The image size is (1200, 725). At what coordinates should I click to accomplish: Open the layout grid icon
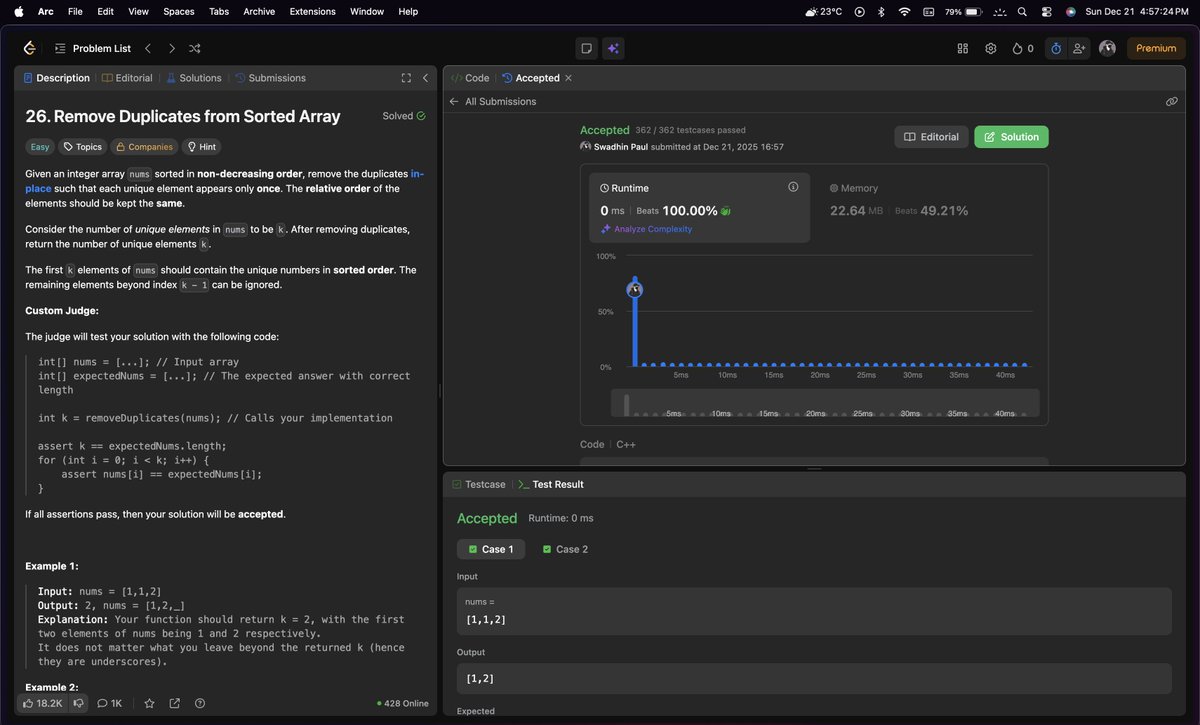click(x=963, y=48)
